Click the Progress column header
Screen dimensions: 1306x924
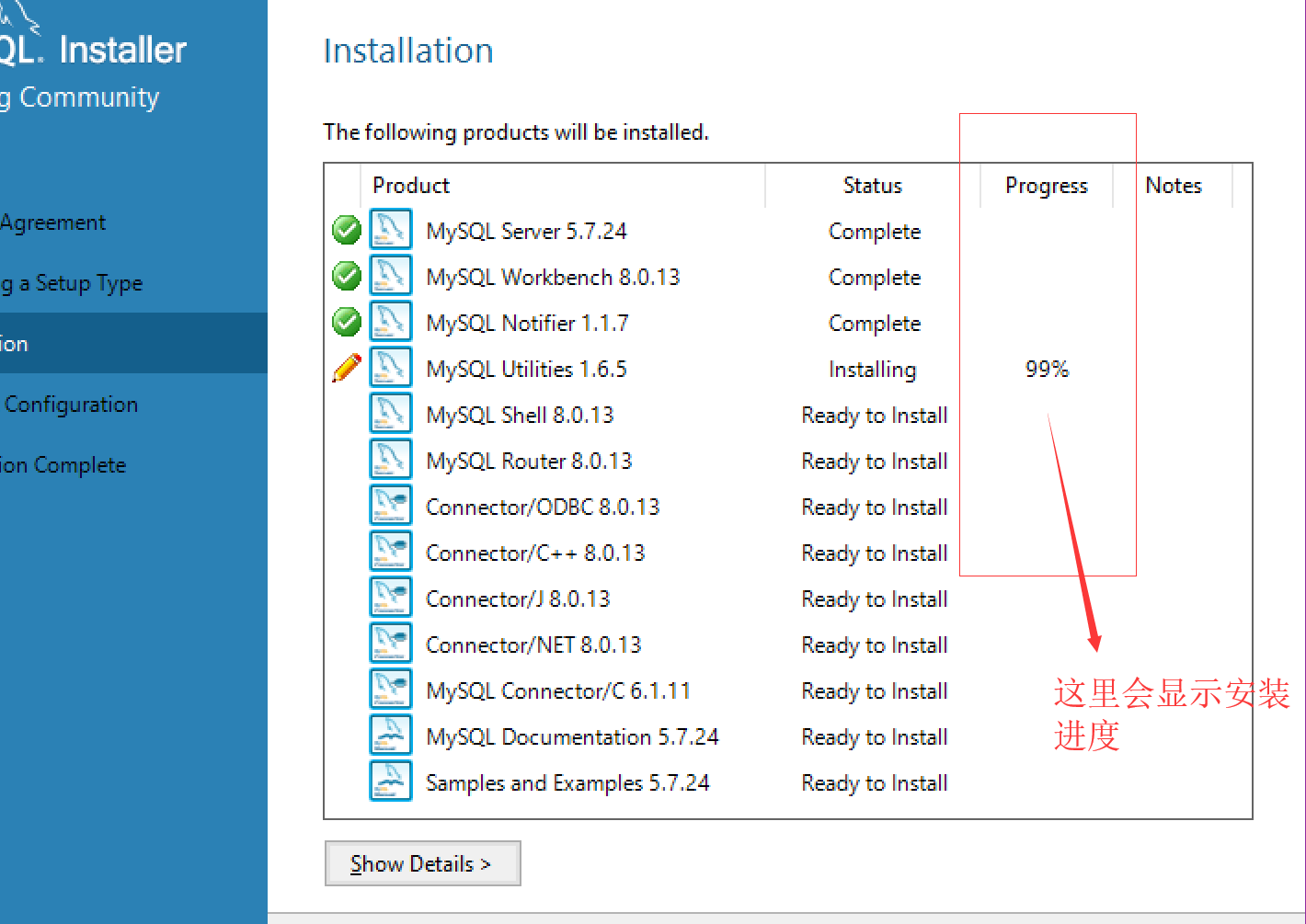point(1047,186)
